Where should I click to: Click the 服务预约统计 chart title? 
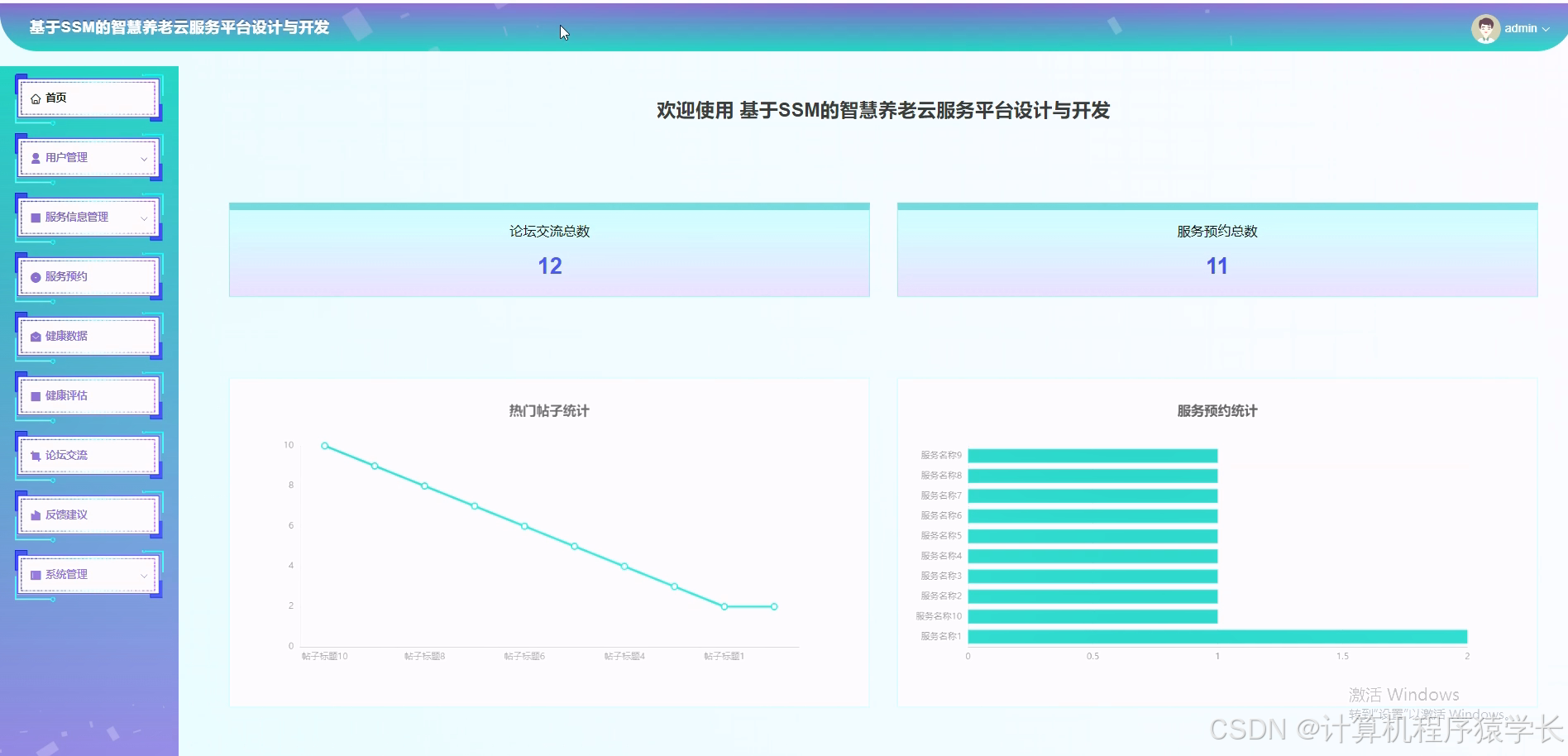[x=1217, y=411]
